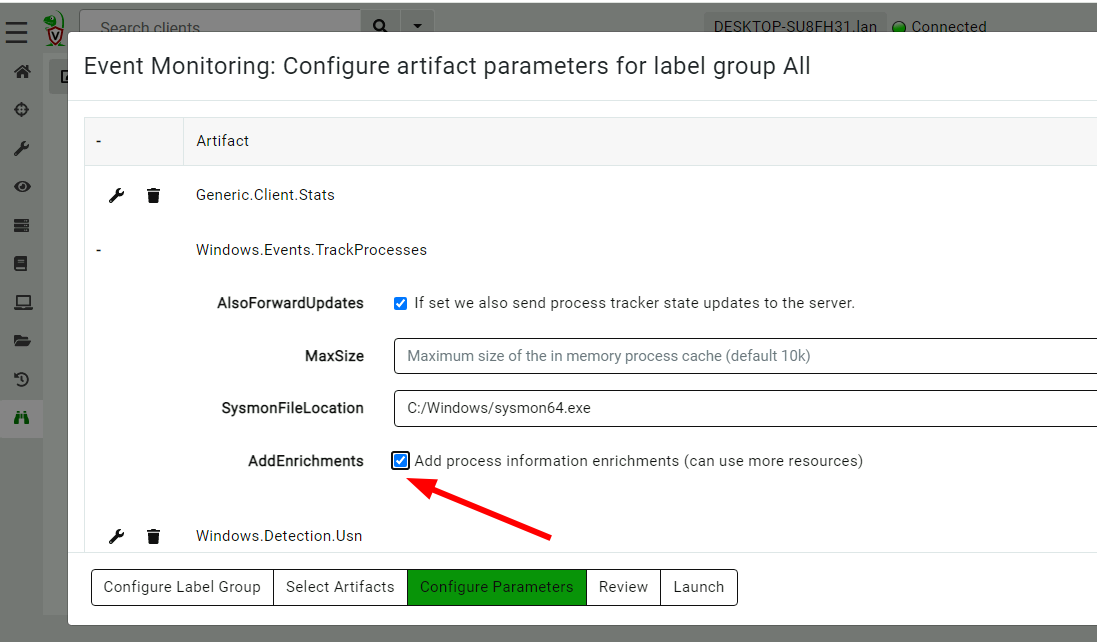Viewport: 1097px width, 642px height.
Task: Open Collected Artifacts via the history icon
Action: click(21, 379)
